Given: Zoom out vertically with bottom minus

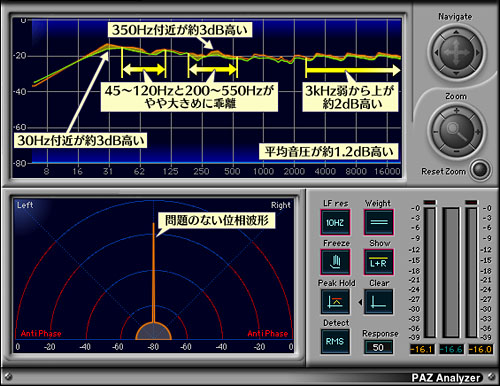Looking at the screenshot, I should coord(456,152).
